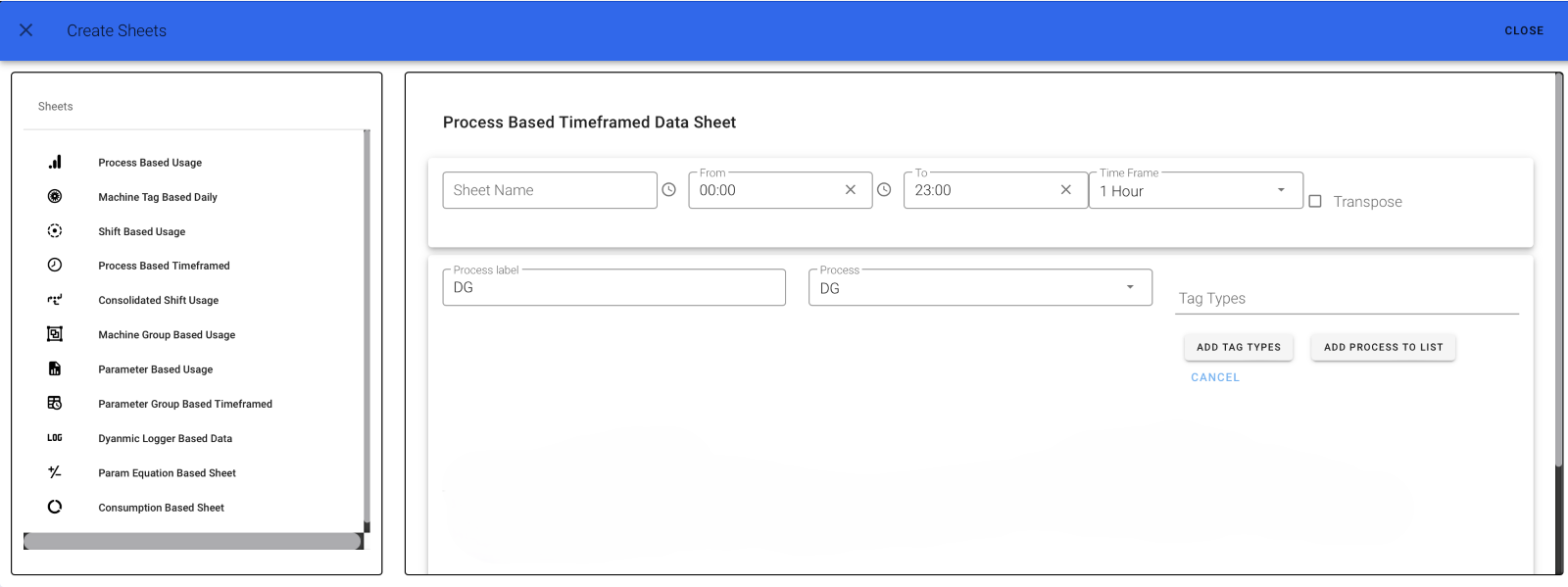This screenshot has height=587, width=1568.
Task: Click the Process Based Usage bar chart icon
Action: (x=55, y=162)
